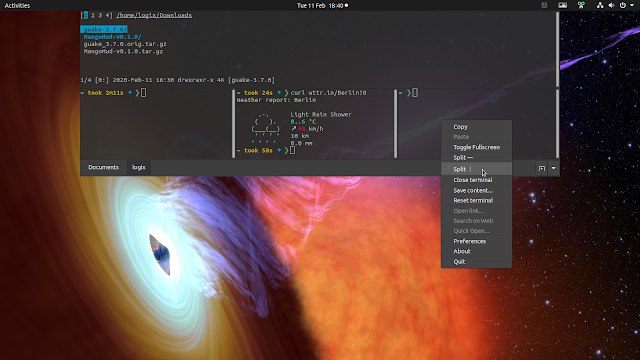
Task: Choose Reset terminal in the context menu
Action: [x=476, y=200]
